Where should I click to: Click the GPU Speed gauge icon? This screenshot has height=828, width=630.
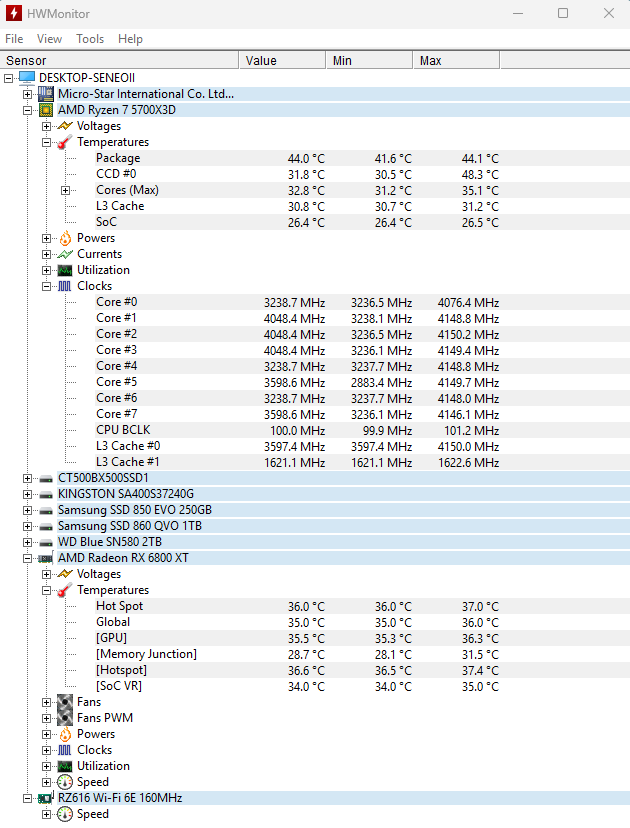(x=65, y=782)
